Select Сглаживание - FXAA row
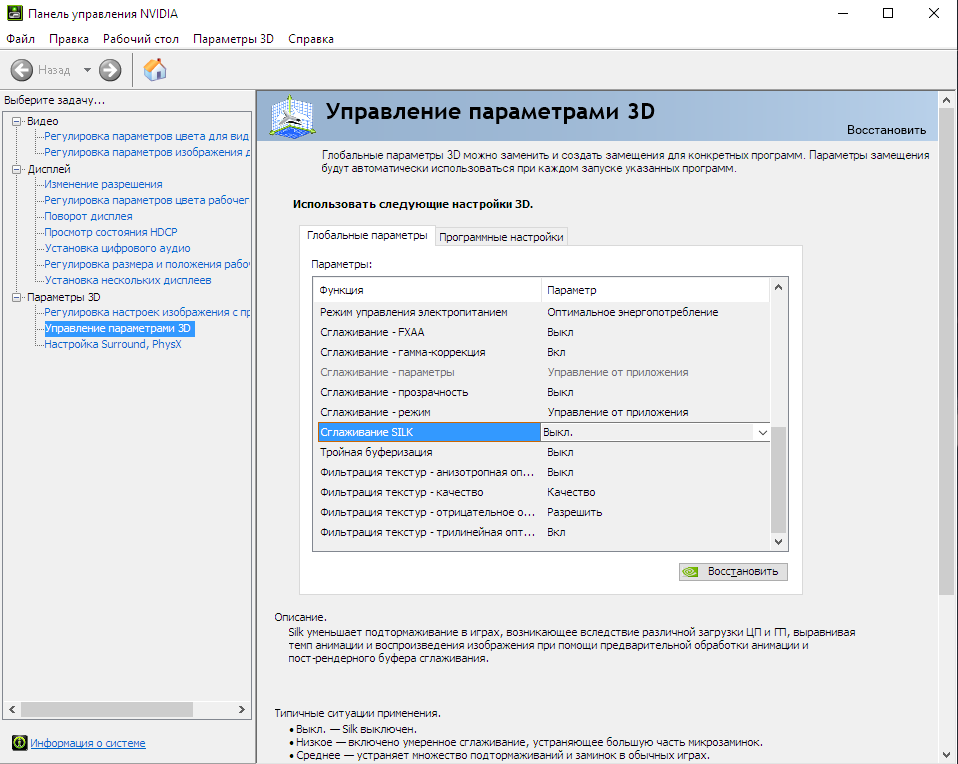 point(541,332)
